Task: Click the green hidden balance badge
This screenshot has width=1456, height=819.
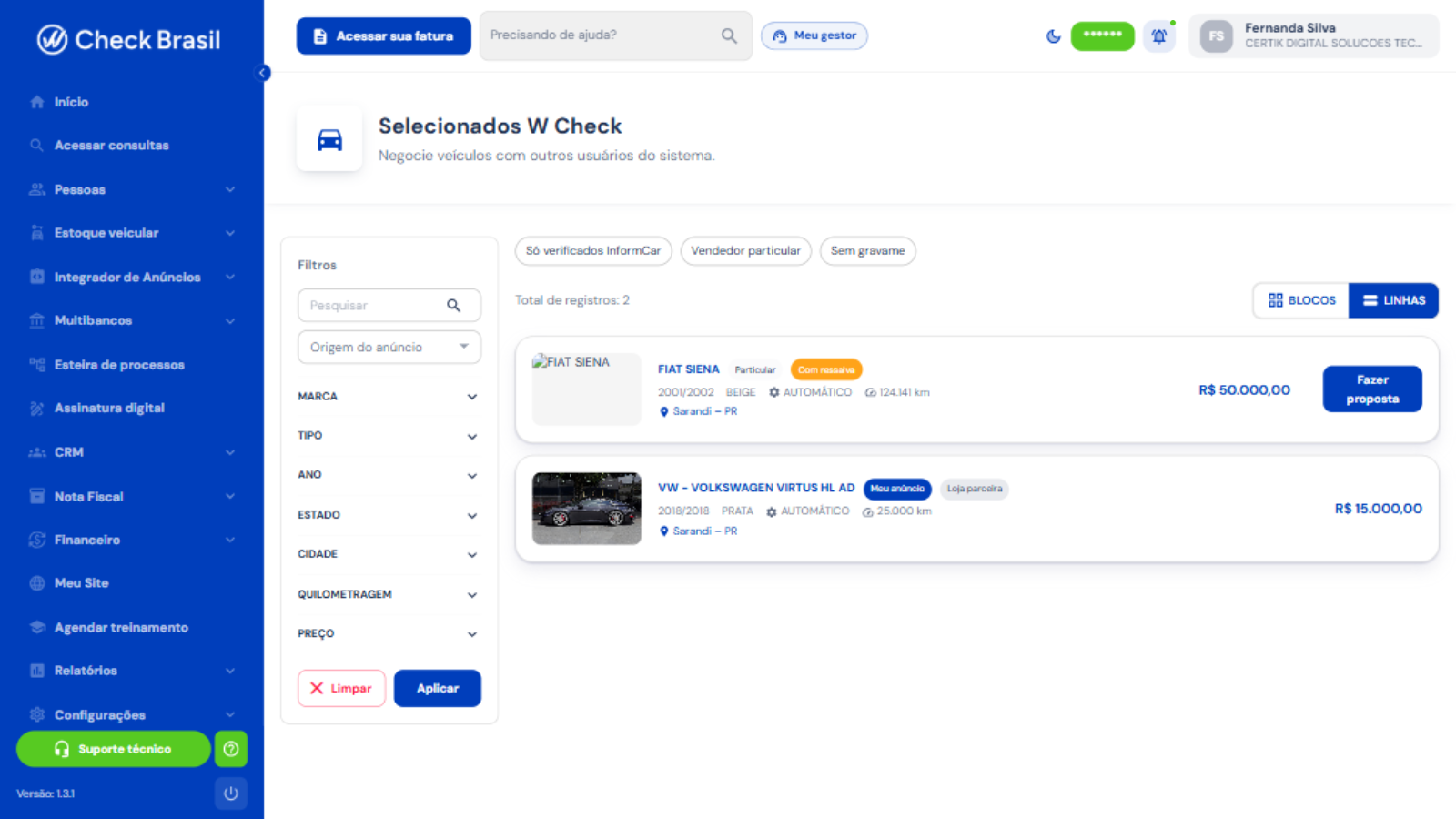Action: tap(1102, 36)
